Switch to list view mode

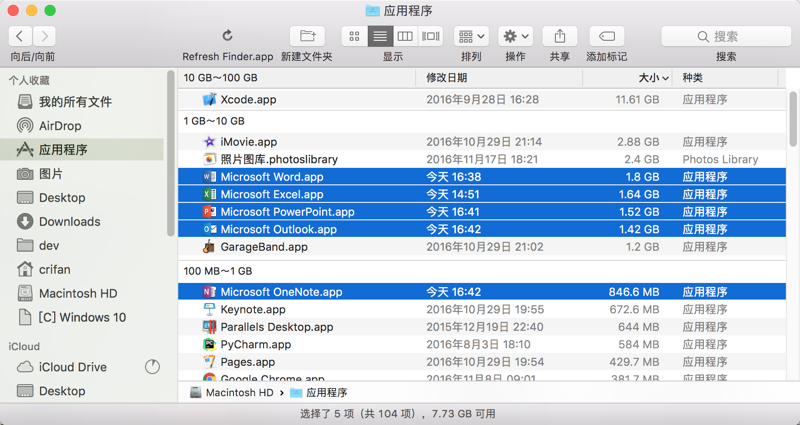380,36
